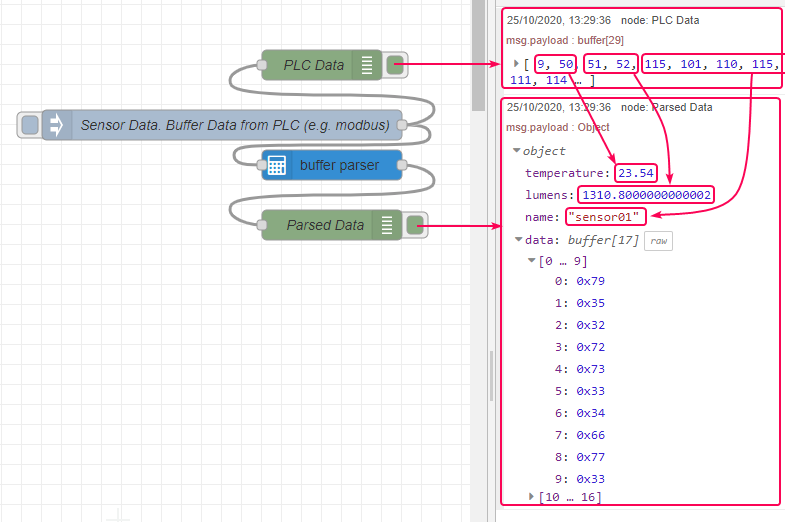Click the list icon on PLC Data node

pyautogui.click(x=366, y=65)
